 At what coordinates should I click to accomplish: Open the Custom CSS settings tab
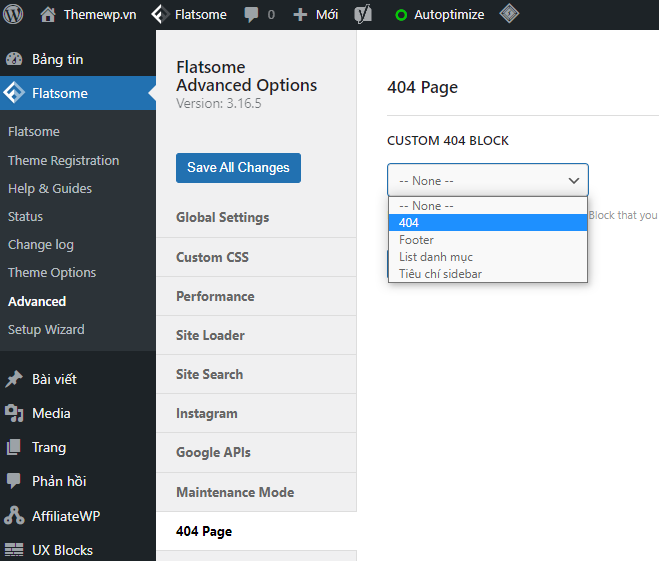click(212, 257)
